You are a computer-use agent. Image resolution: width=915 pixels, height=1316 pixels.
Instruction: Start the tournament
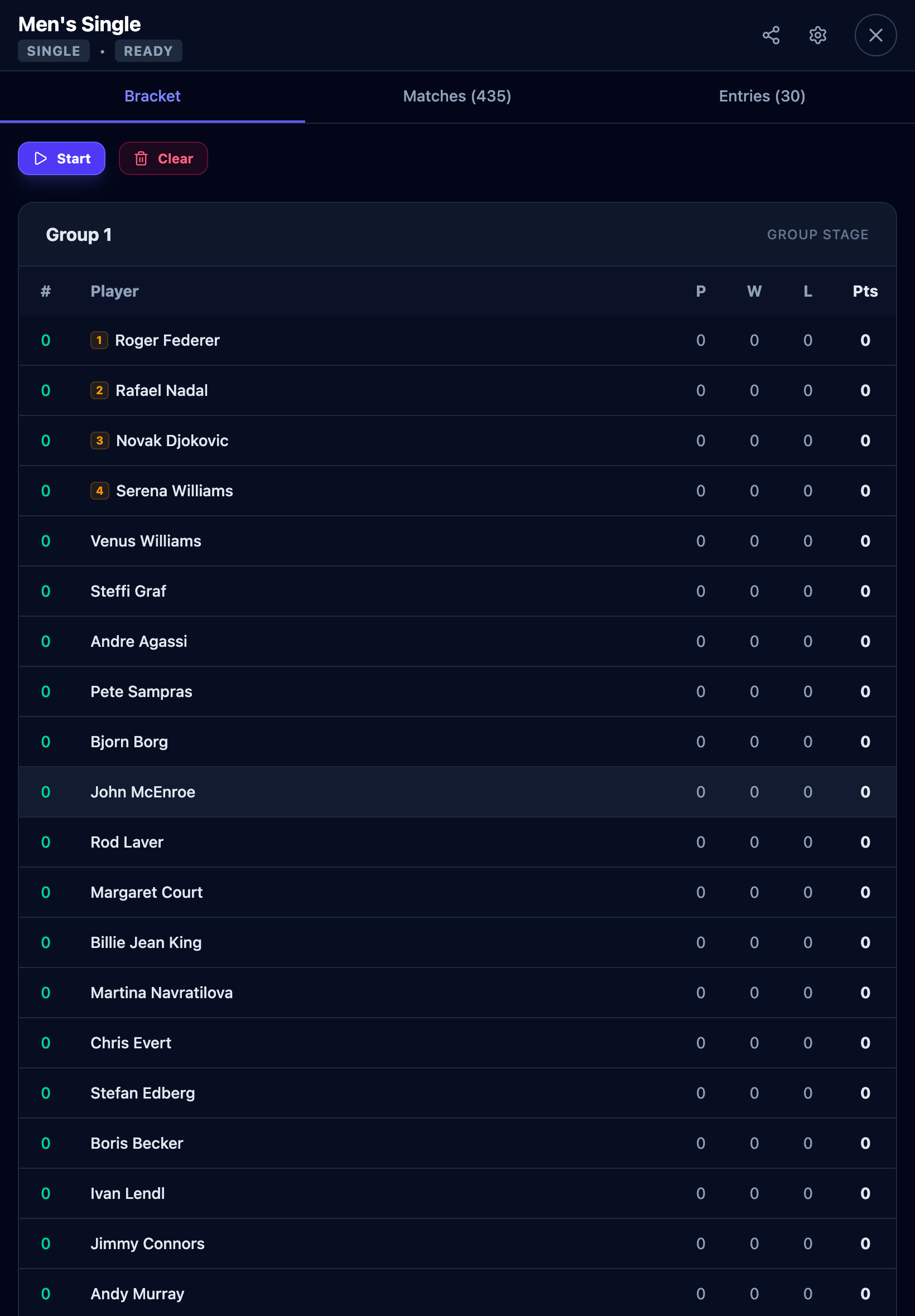pos(61,158)
